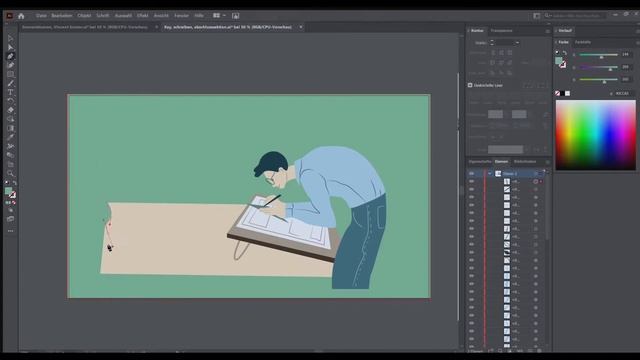
Task: Open the Schrift menu
Action: 103,16
